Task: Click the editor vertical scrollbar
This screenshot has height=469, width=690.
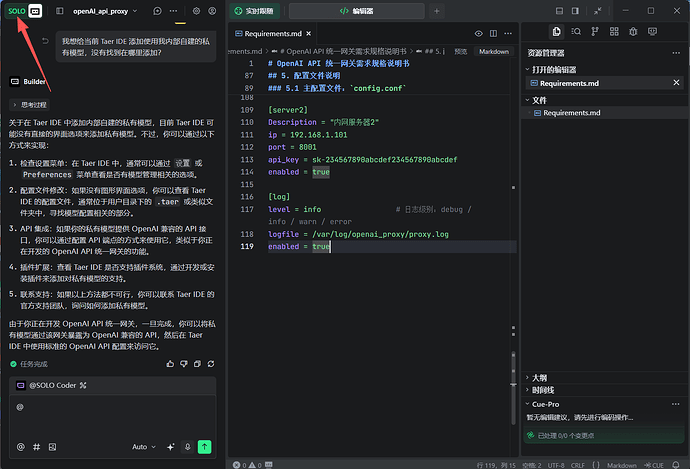Action: click(x=513, y=387)
